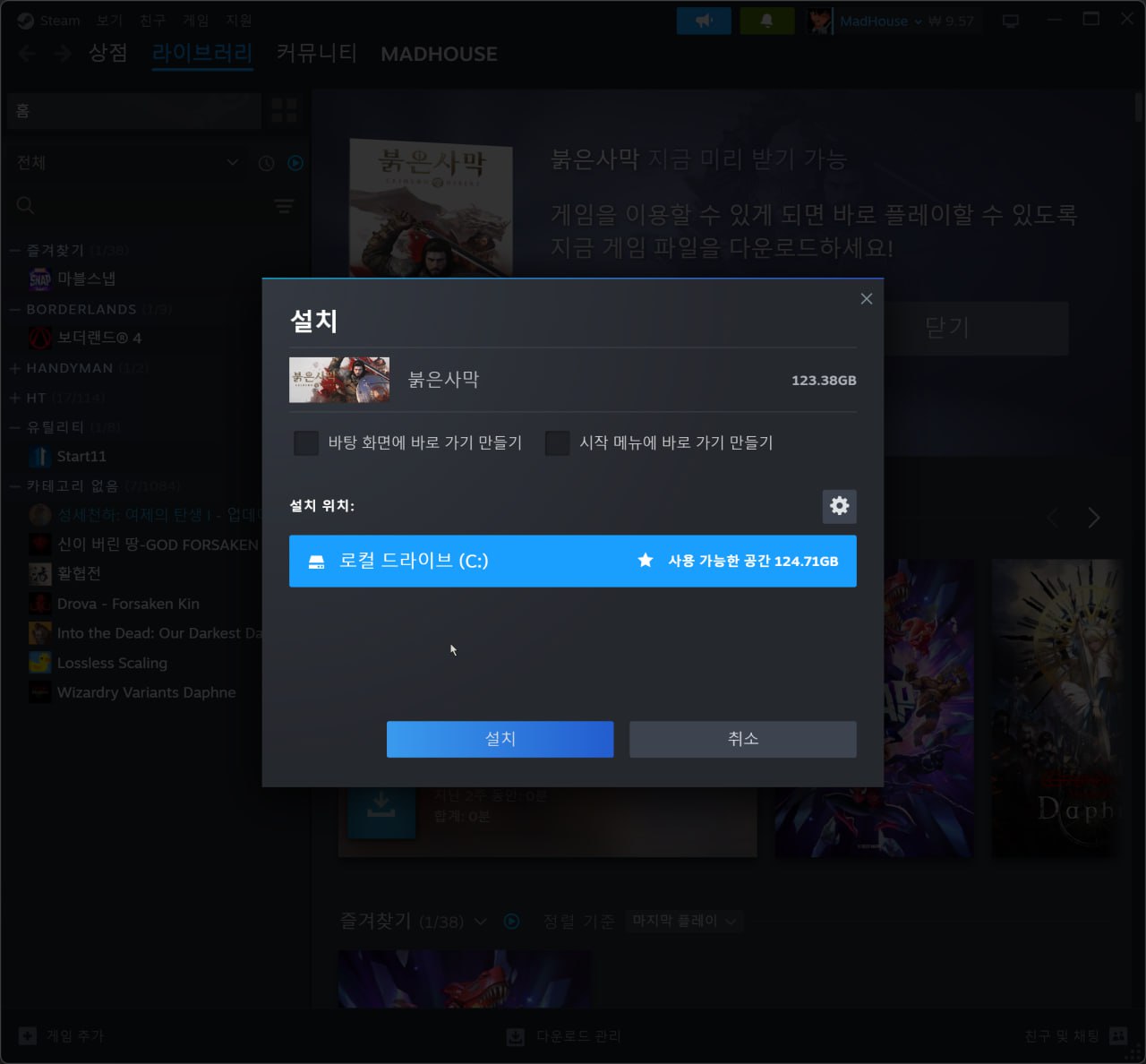Screen dimensions: 1146x1064
Task: Click the library search magnifier icon
Action: [x=26, y=206]
